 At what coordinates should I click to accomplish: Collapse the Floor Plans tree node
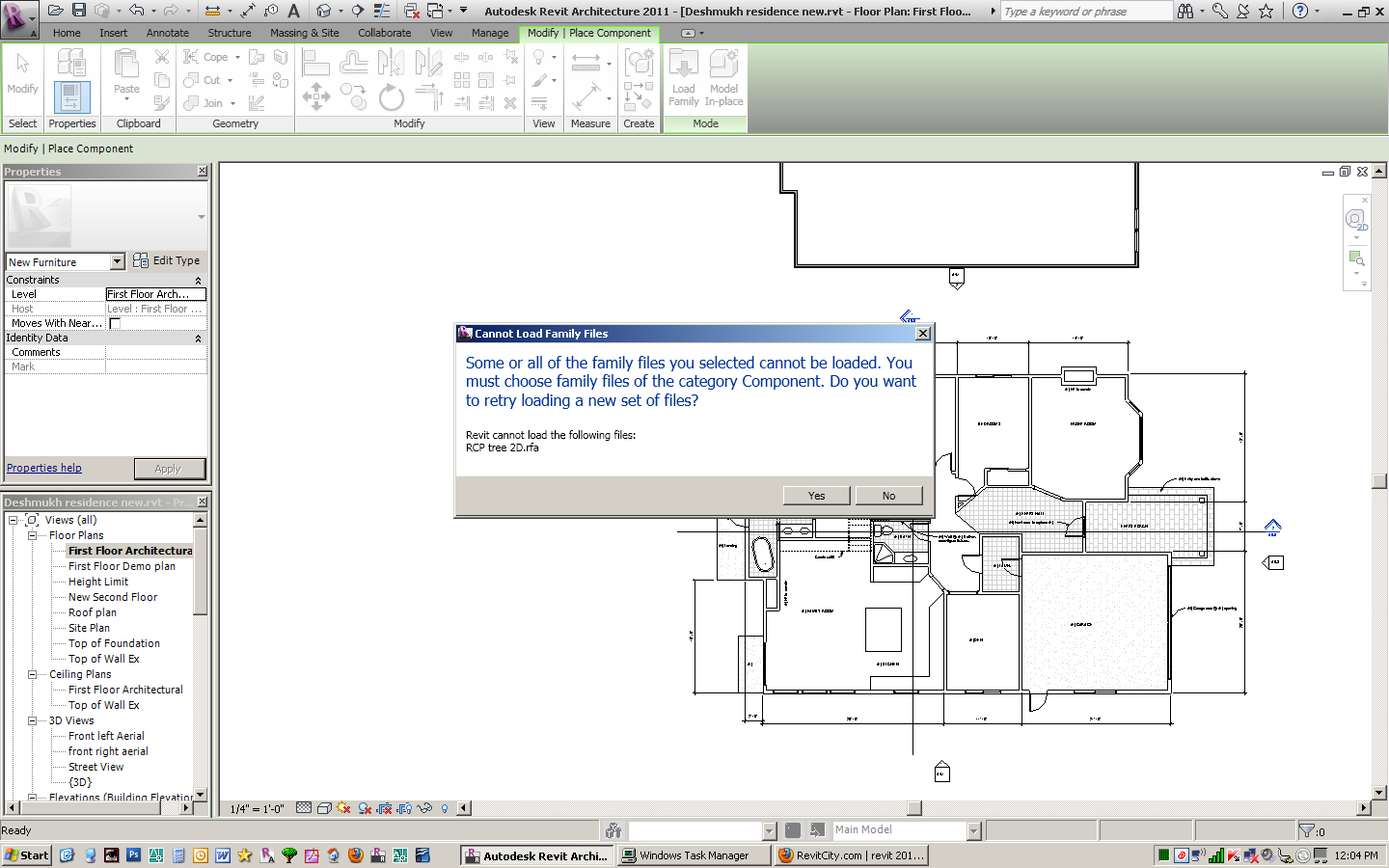(31, 535)
